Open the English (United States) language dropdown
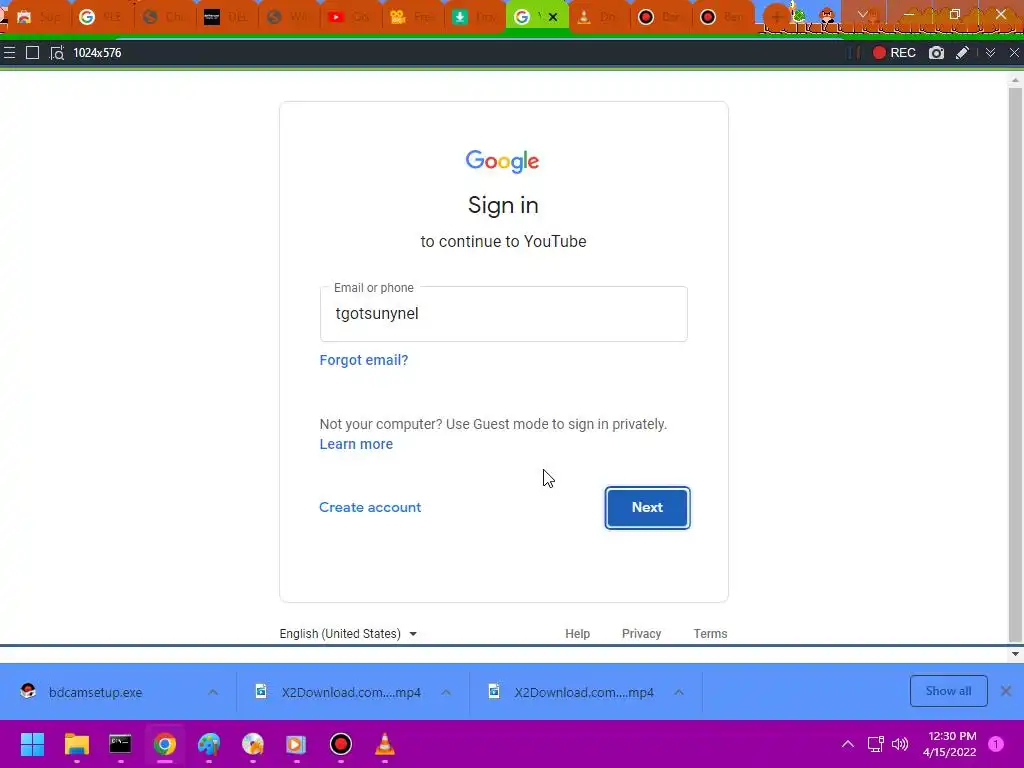The height and width of the screenshot is (768, 1024). click(x=348, y=633)
